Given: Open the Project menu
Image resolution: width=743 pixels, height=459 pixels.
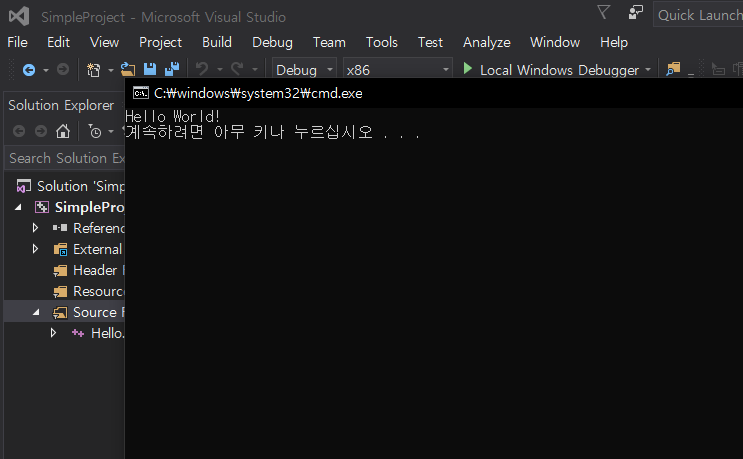Looking at the screenshot, I should pyautogui.click(x=160, y=42).
